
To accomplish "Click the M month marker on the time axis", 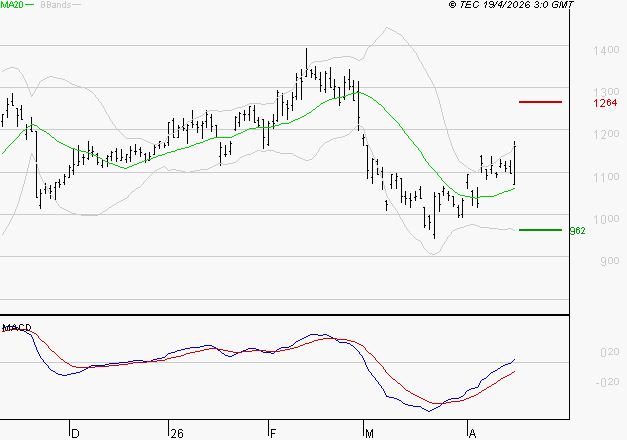I will tap(369, 434).
